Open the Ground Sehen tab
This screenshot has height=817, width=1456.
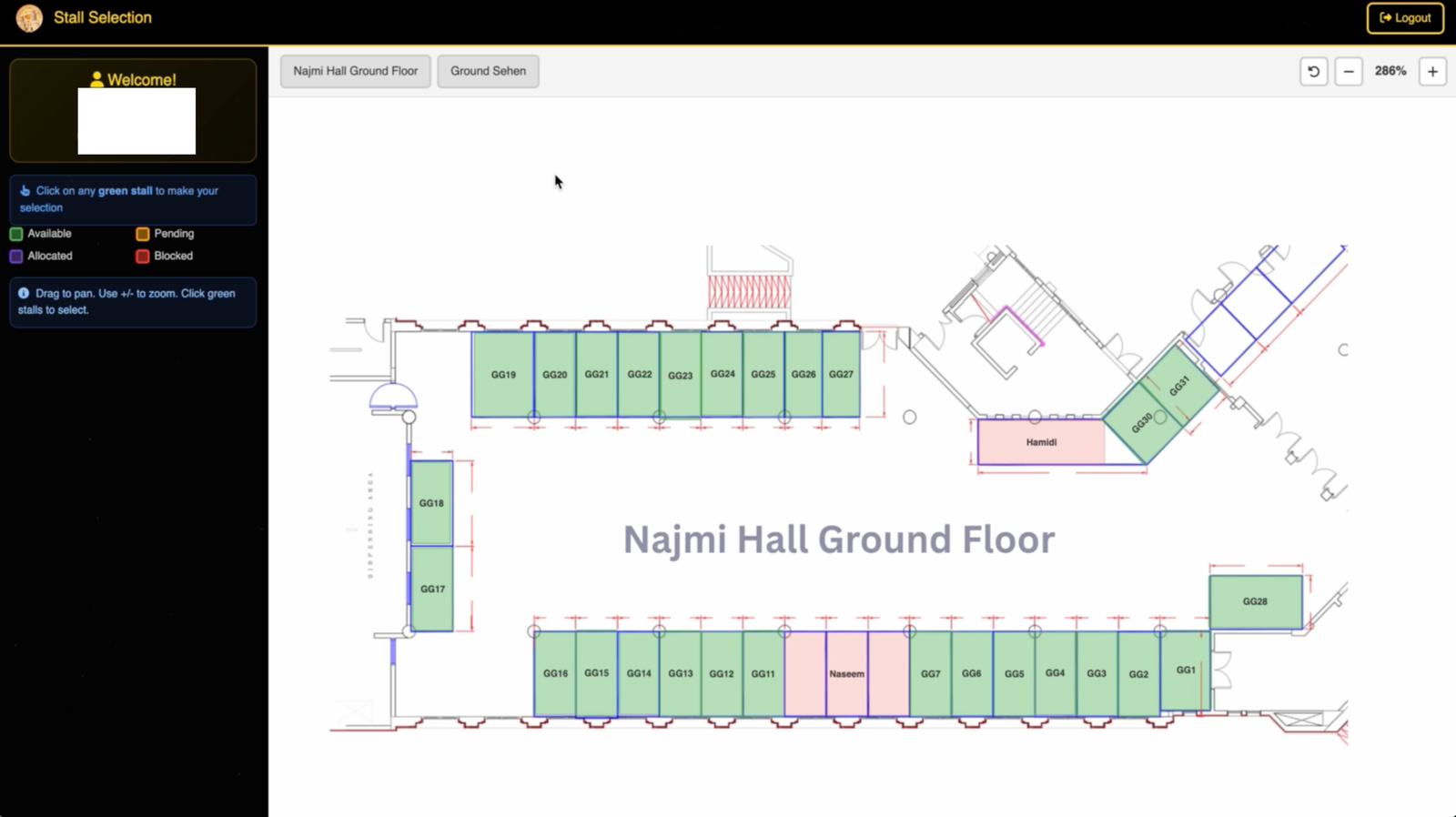click(x=488, y=71)
